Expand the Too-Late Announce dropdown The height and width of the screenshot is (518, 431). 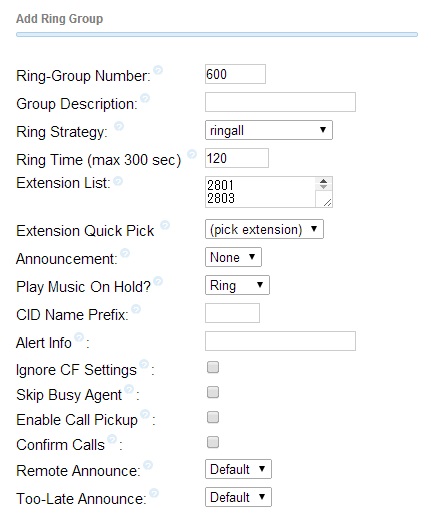click(238, 497)
